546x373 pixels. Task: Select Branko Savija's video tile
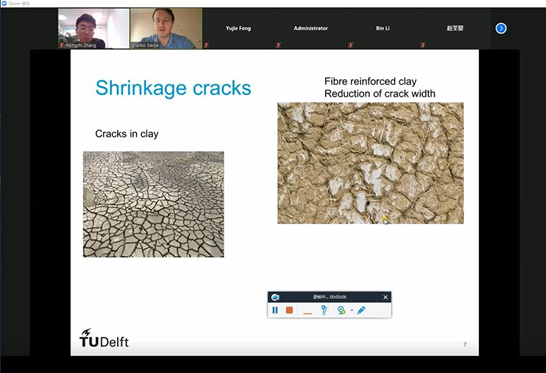coord(166,28)
